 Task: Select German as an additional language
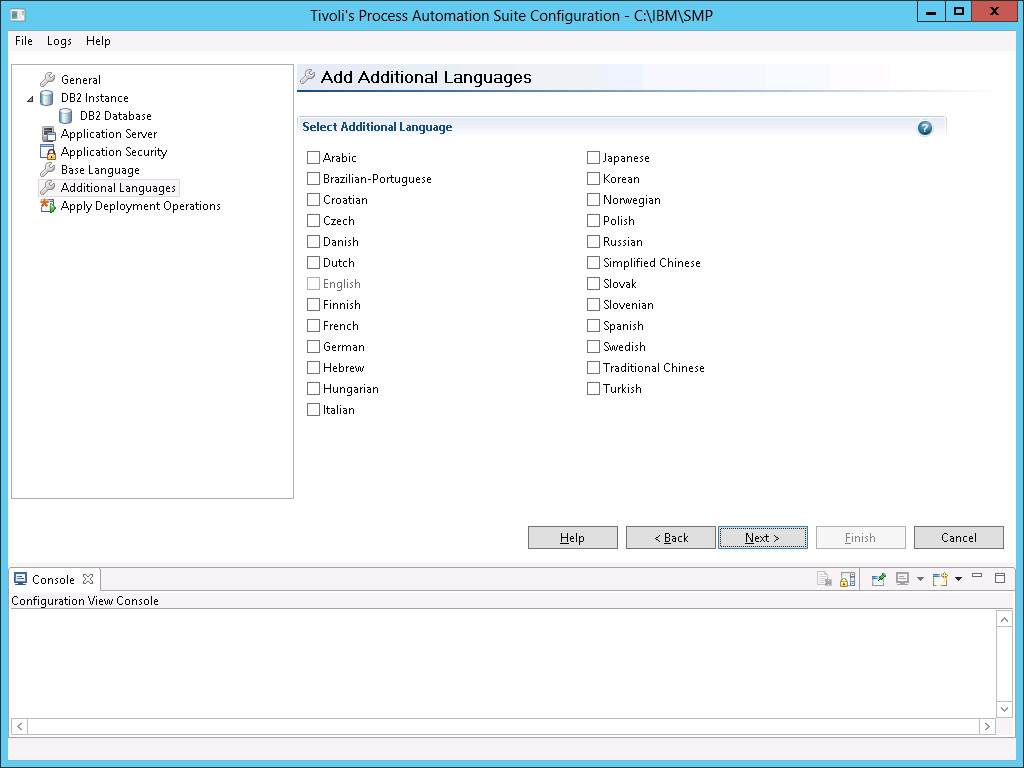tap(313, 346)
